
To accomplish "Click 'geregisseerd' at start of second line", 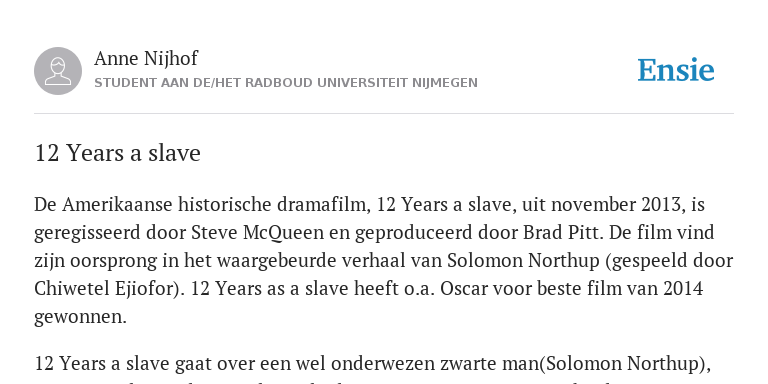I will [x=87, y=233].
